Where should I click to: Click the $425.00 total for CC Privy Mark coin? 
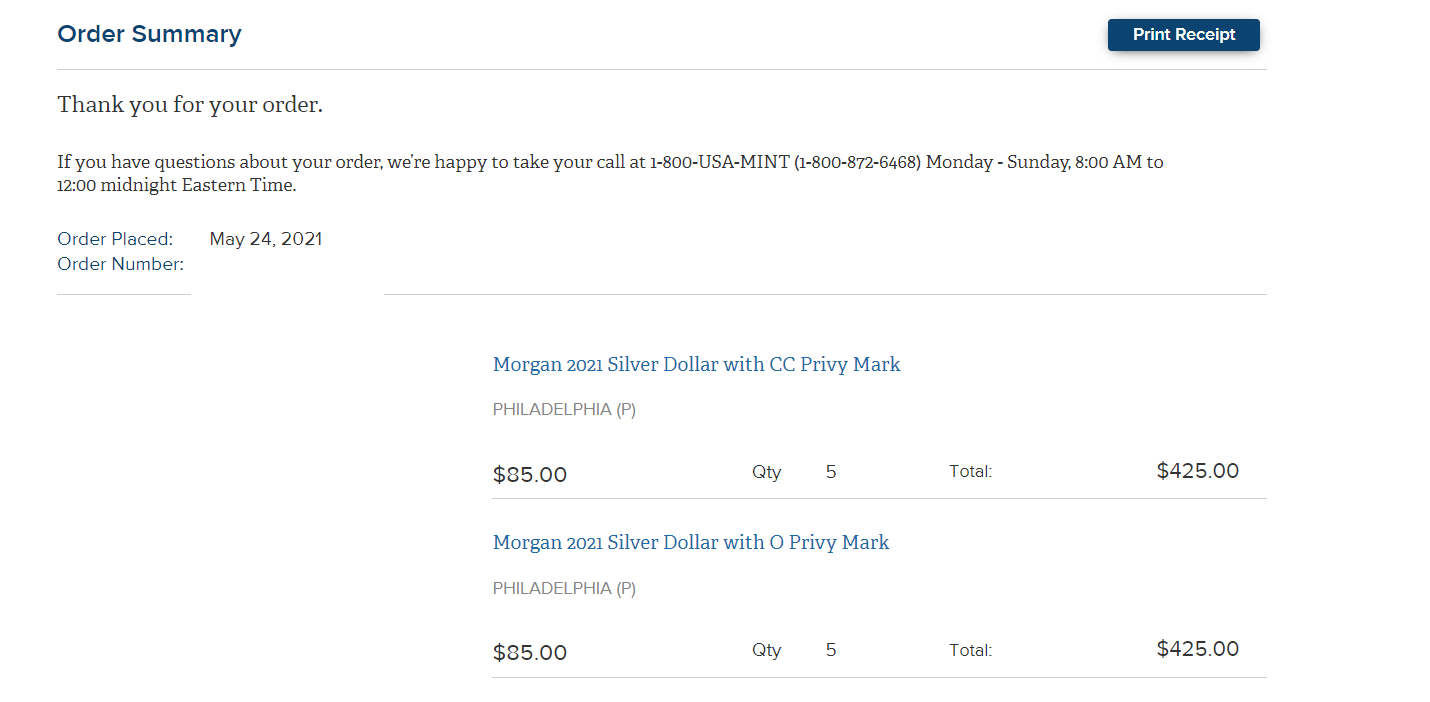tap(1198, 471)
